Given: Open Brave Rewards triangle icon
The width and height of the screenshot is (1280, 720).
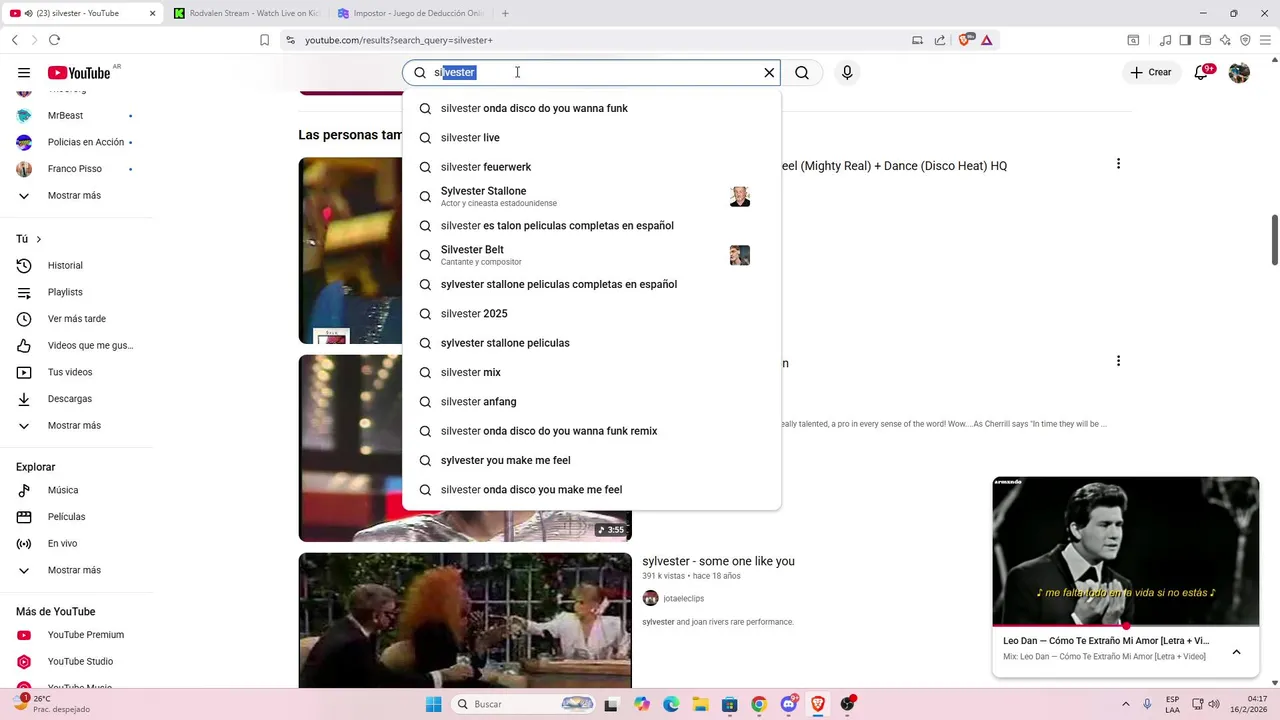Looking at the screenshot, I should (986, 40).
